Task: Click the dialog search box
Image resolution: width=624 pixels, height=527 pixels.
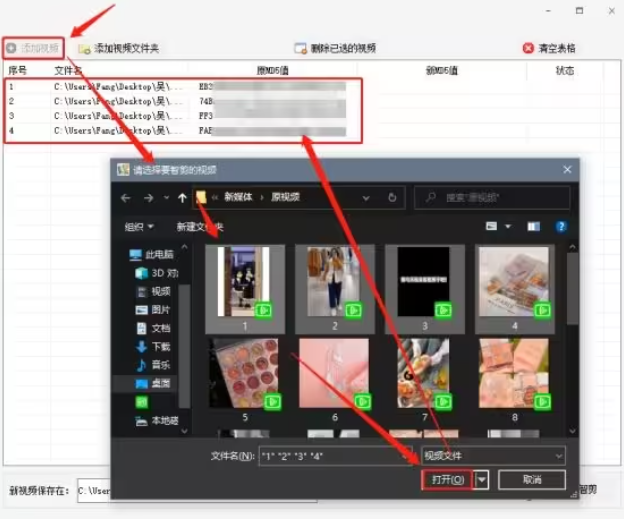Action: (499, 198)
